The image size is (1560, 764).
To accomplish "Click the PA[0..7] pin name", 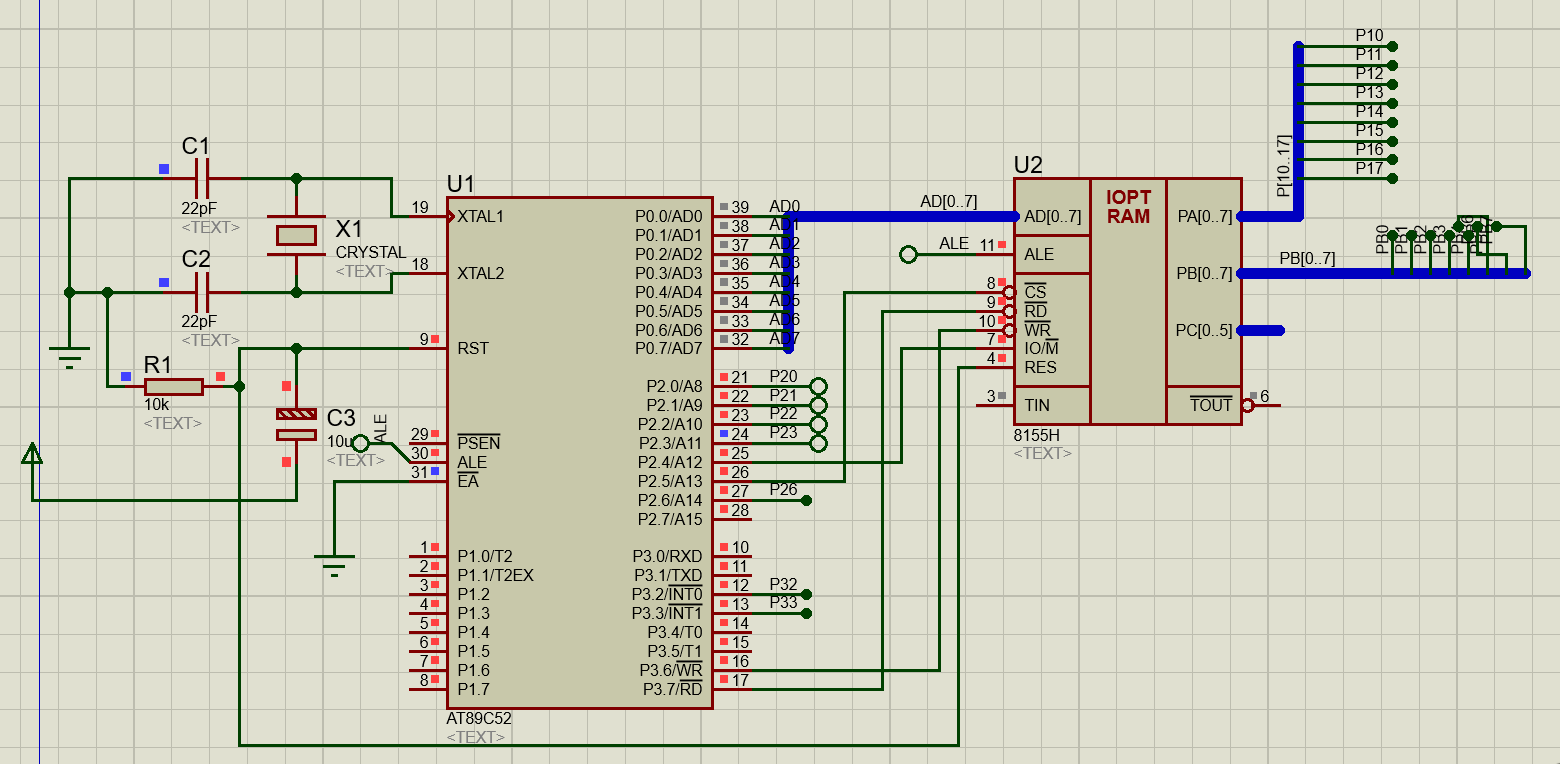I will point(1204,216).
